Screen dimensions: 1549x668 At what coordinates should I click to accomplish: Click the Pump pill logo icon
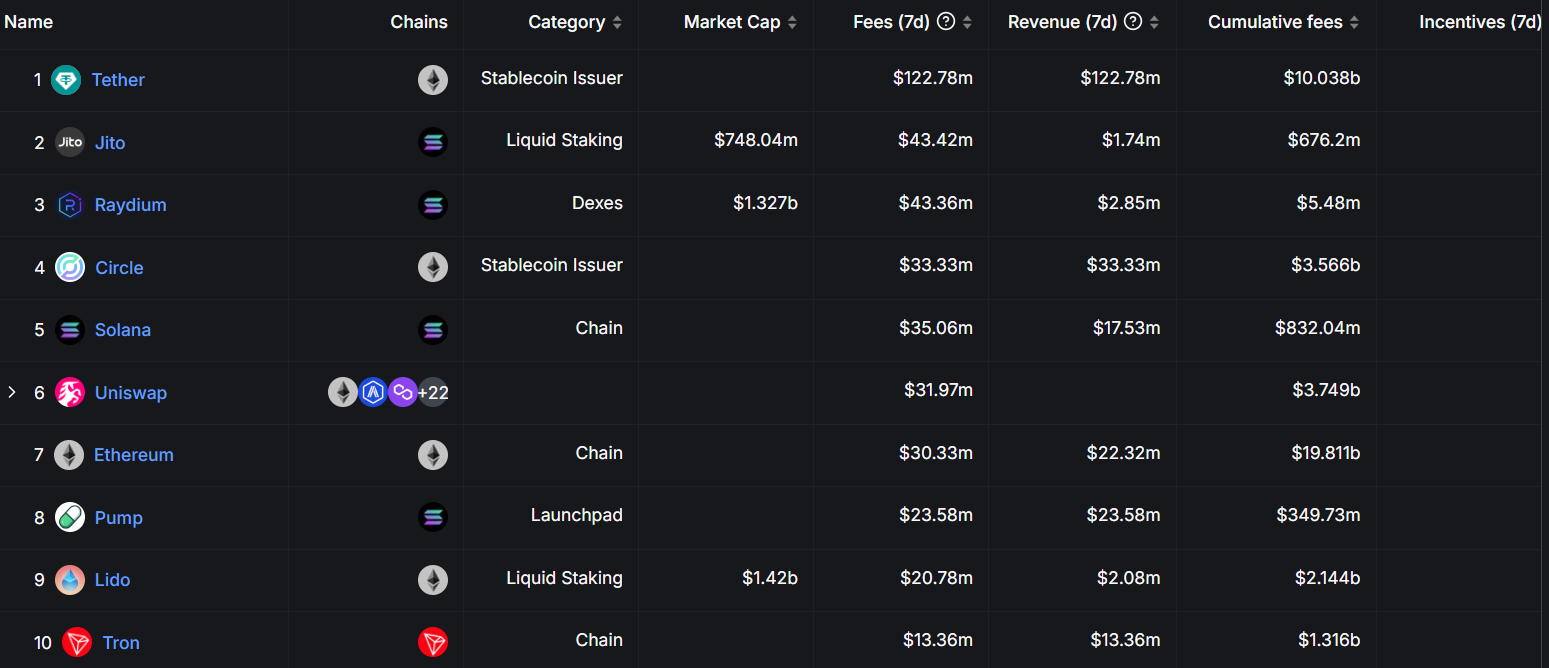[70, 518]
